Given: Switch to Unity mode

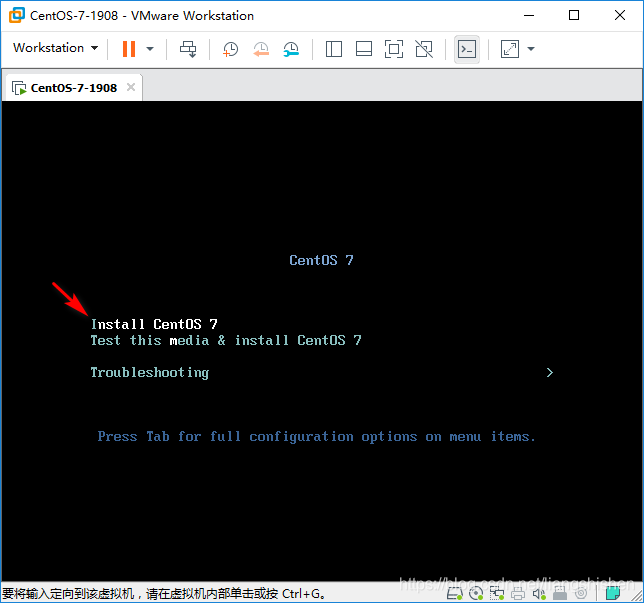Looking at the screenshot, I should coord(424,49).
